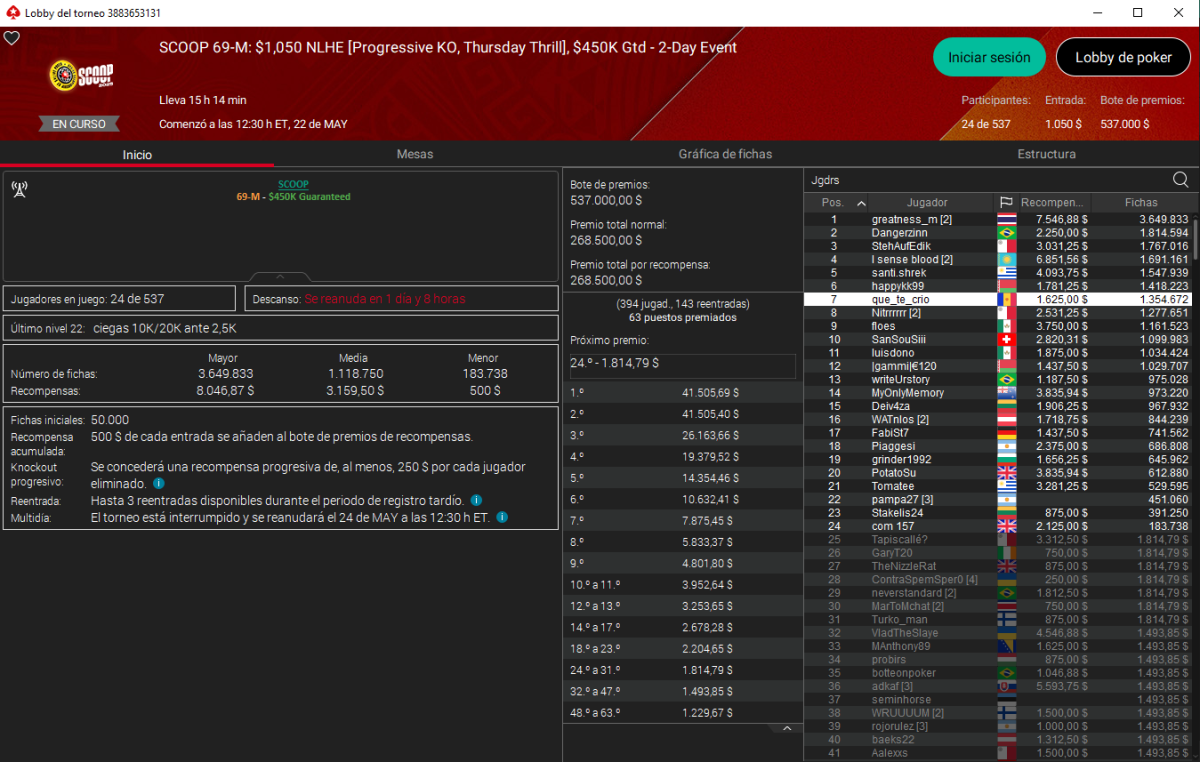Select player greatness_m [2]
The height and width of the screenshot is (762, 1200).
pyautogui.click(x=997, y=219)
